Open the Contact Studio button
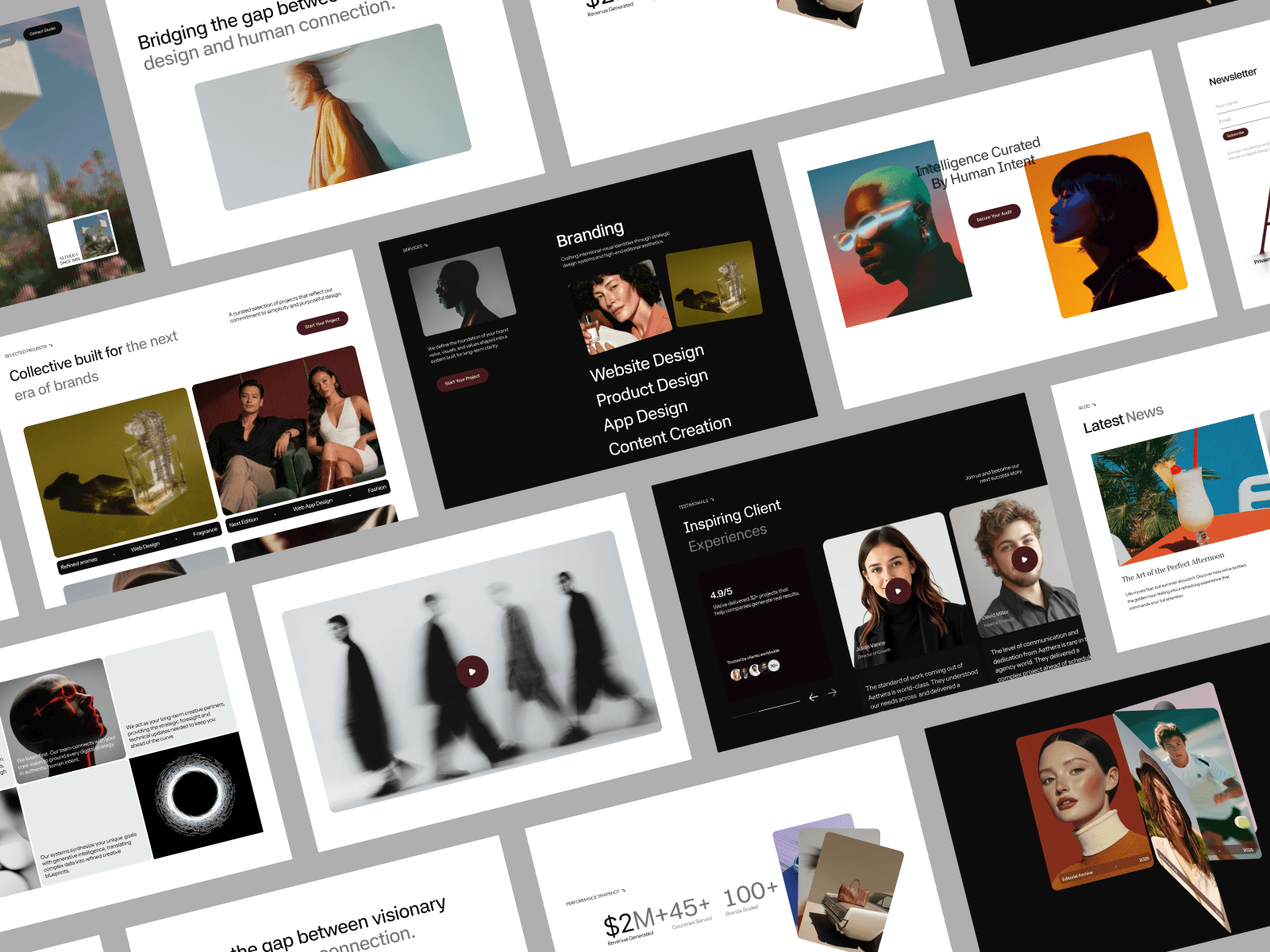1270x952 pixels. [x=43, y=31]
